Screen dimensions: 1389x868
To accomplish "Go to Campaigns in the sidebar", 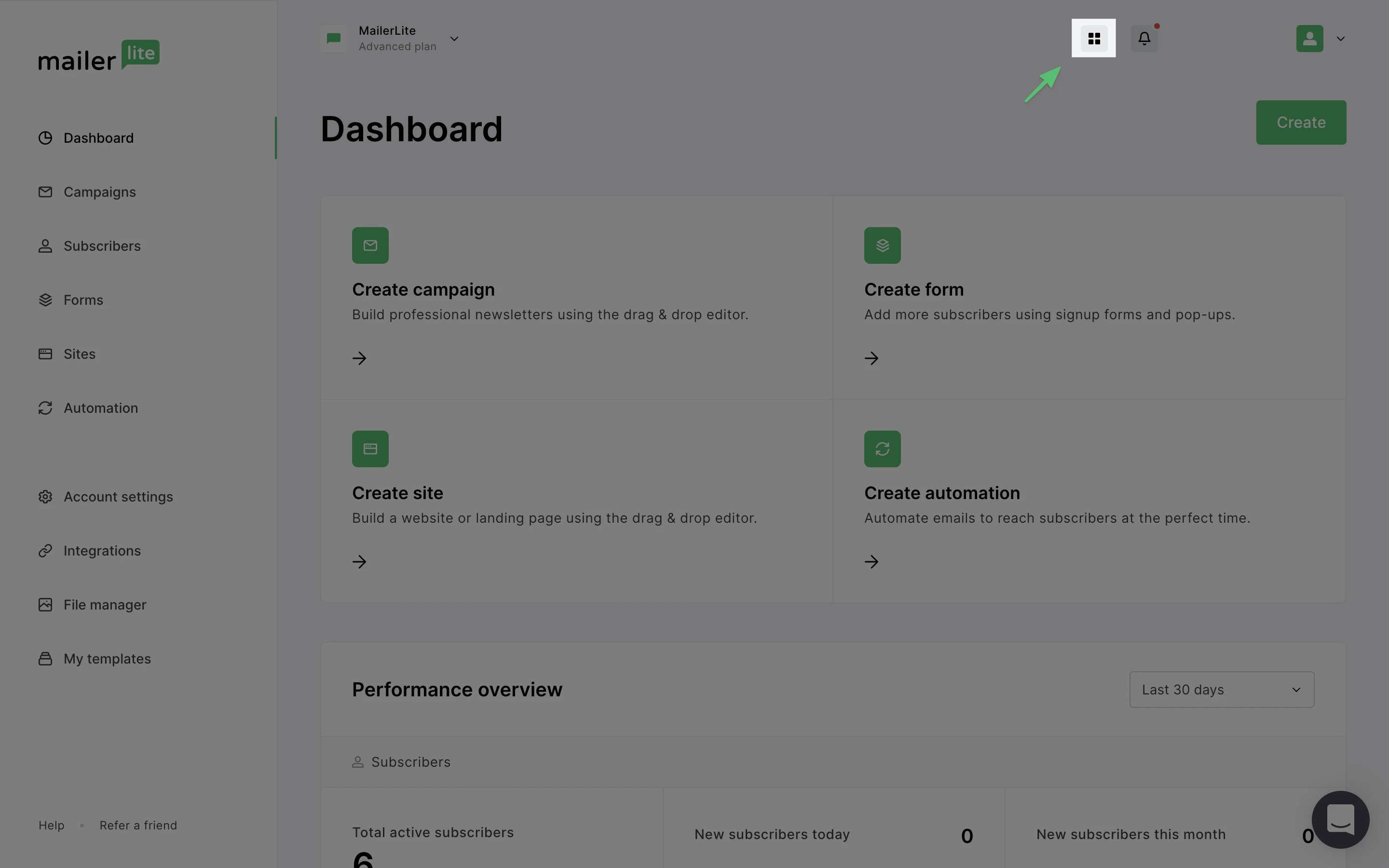I will (x=99, y=192).
